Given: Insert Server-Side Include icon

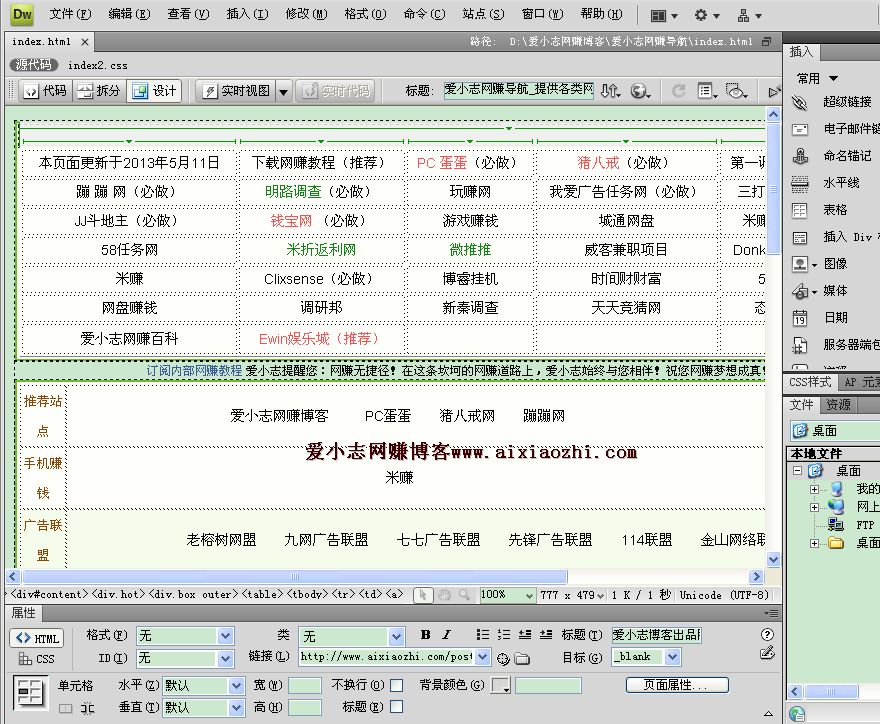Looking at the screenshot, I should pos(800,345).
